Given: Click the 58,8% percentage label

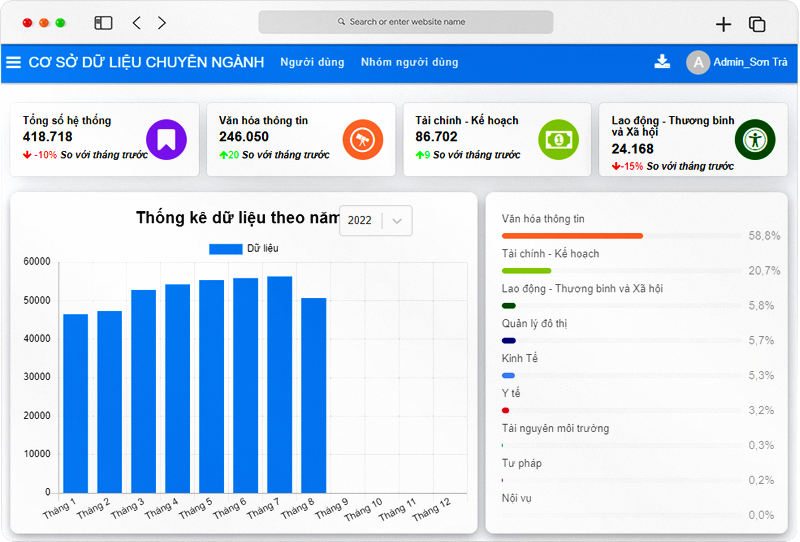Looking at the screenshot, I should click(x=764, y=236).
